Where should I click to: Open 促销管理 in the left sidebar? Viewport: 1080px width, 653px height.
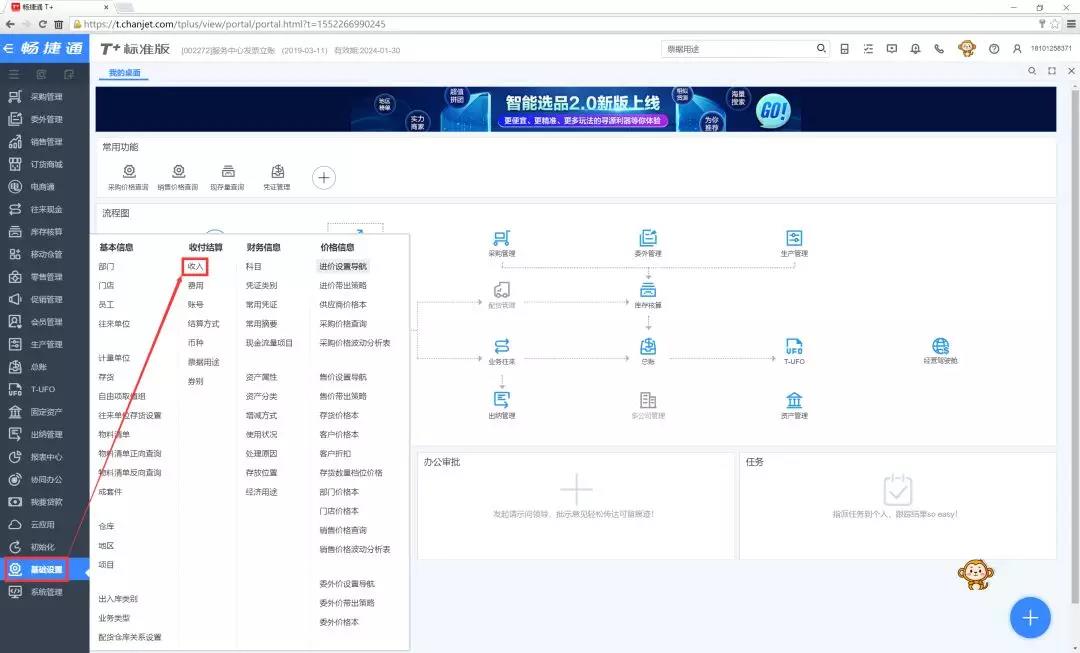(x=45, y=300)
